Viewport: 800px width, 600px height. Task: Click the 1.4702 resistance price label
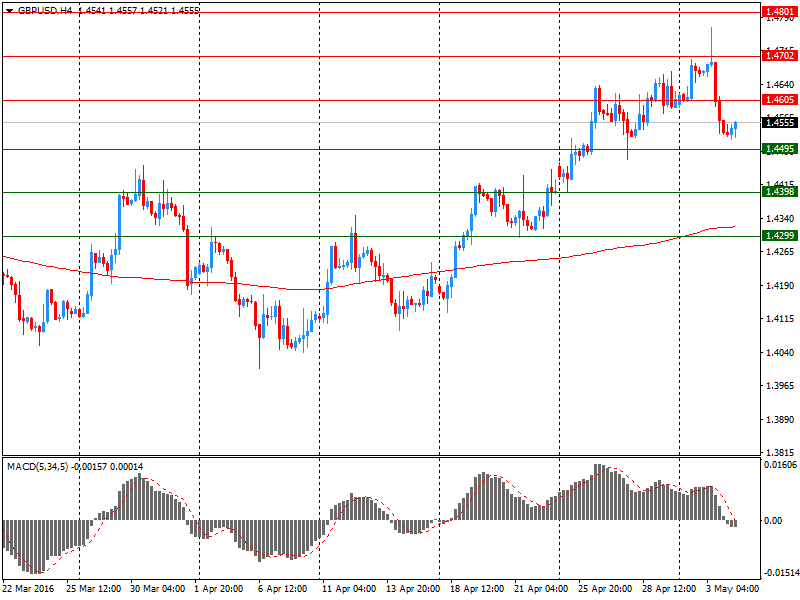780,56
